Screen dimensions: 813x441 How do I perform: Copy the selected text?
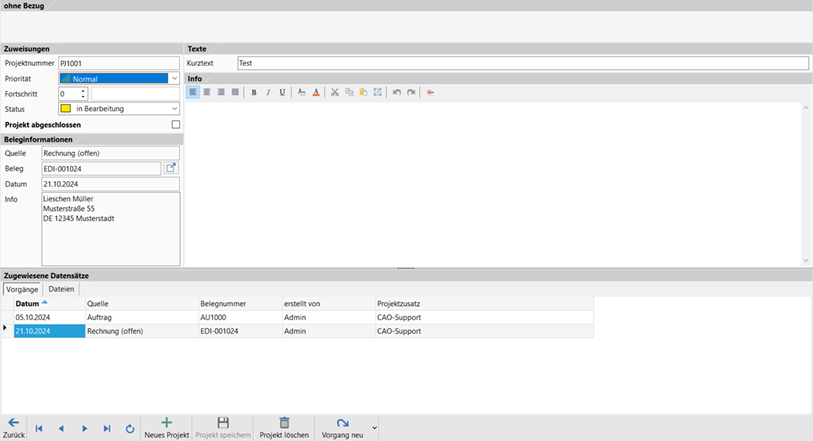point(349,92)
